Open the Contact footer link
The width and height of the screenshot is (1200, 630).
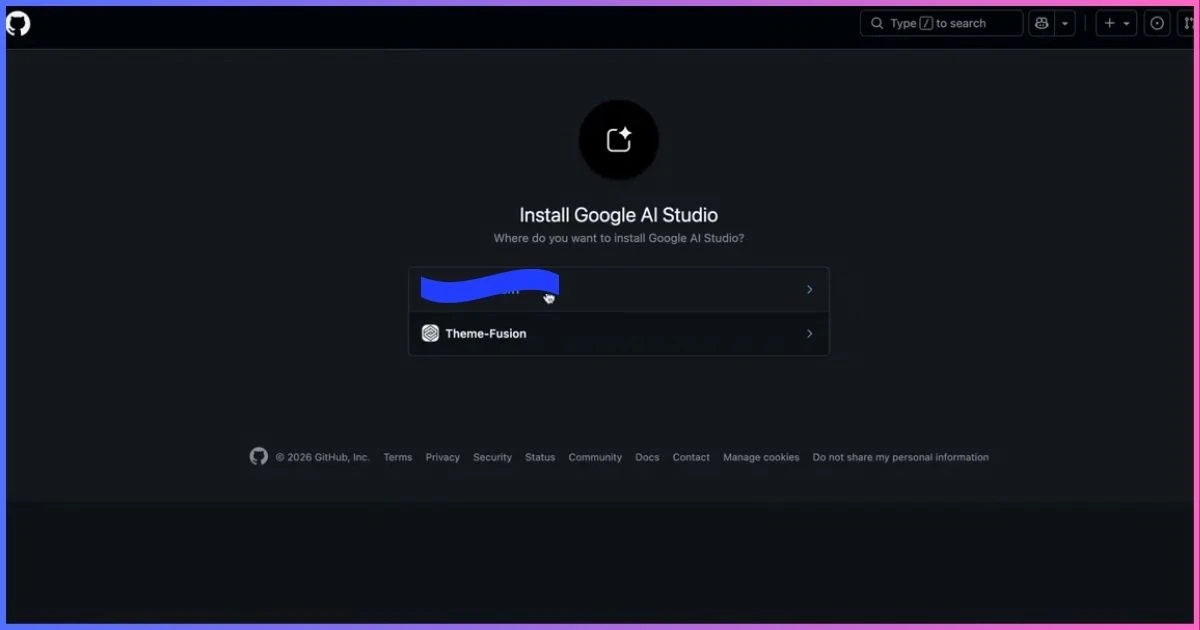[691, 457]
